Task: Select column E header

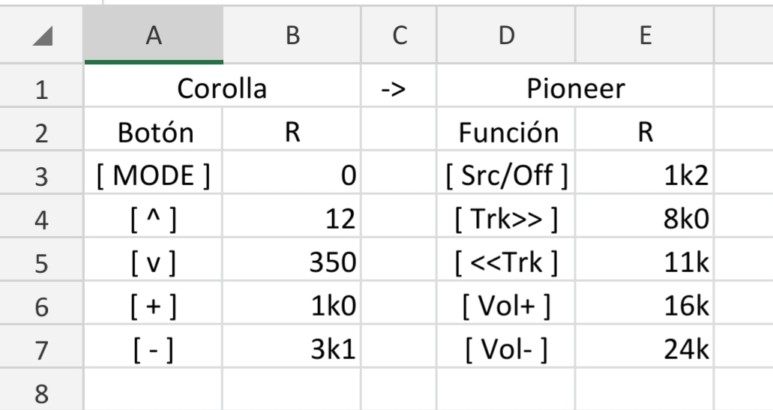Action: click(x=644, y=35)
